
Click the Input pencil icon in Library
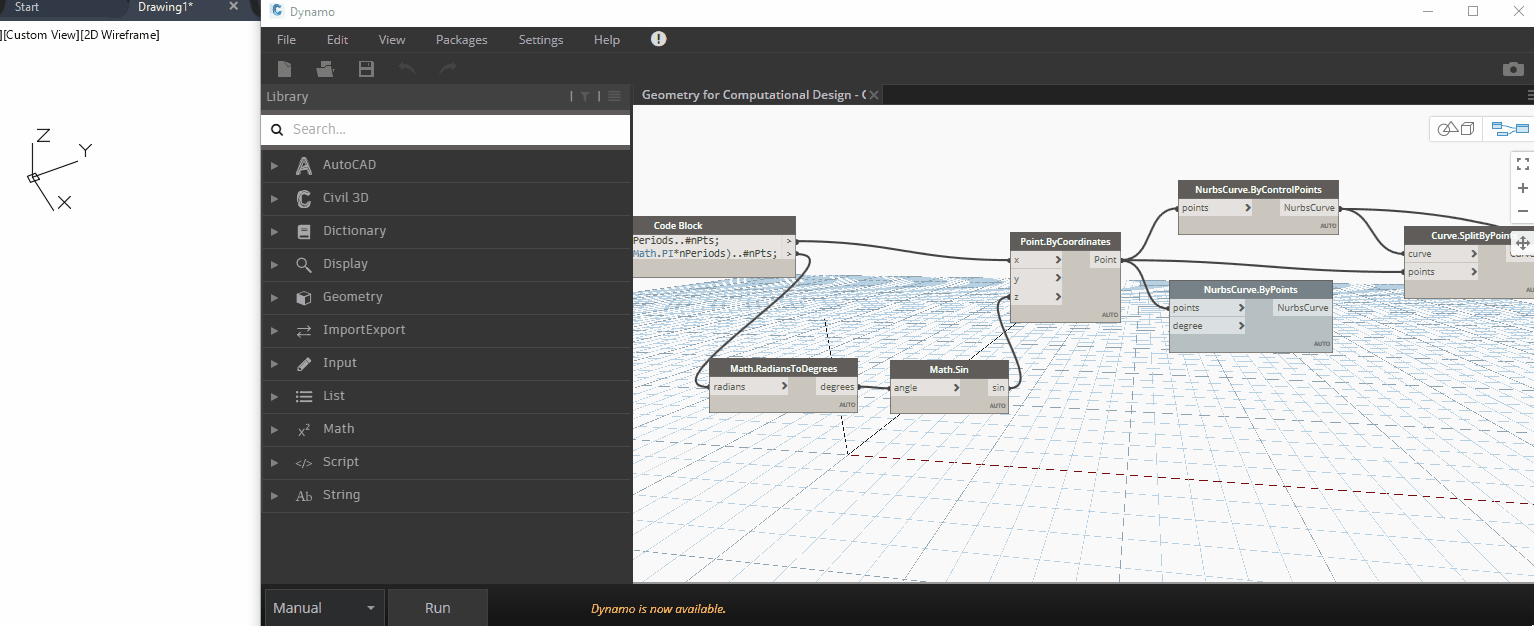pos(304,364)
